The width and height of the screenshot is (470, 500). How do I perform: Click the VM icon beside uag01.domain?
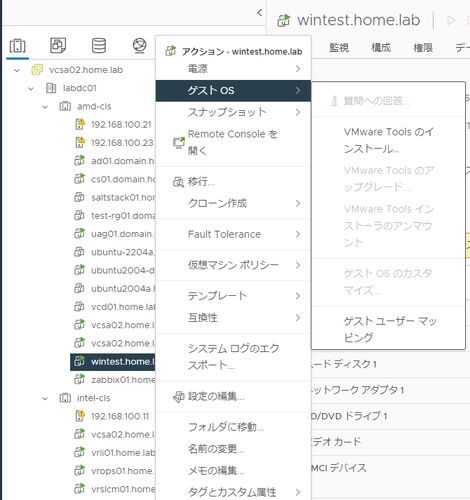point(79,234)
